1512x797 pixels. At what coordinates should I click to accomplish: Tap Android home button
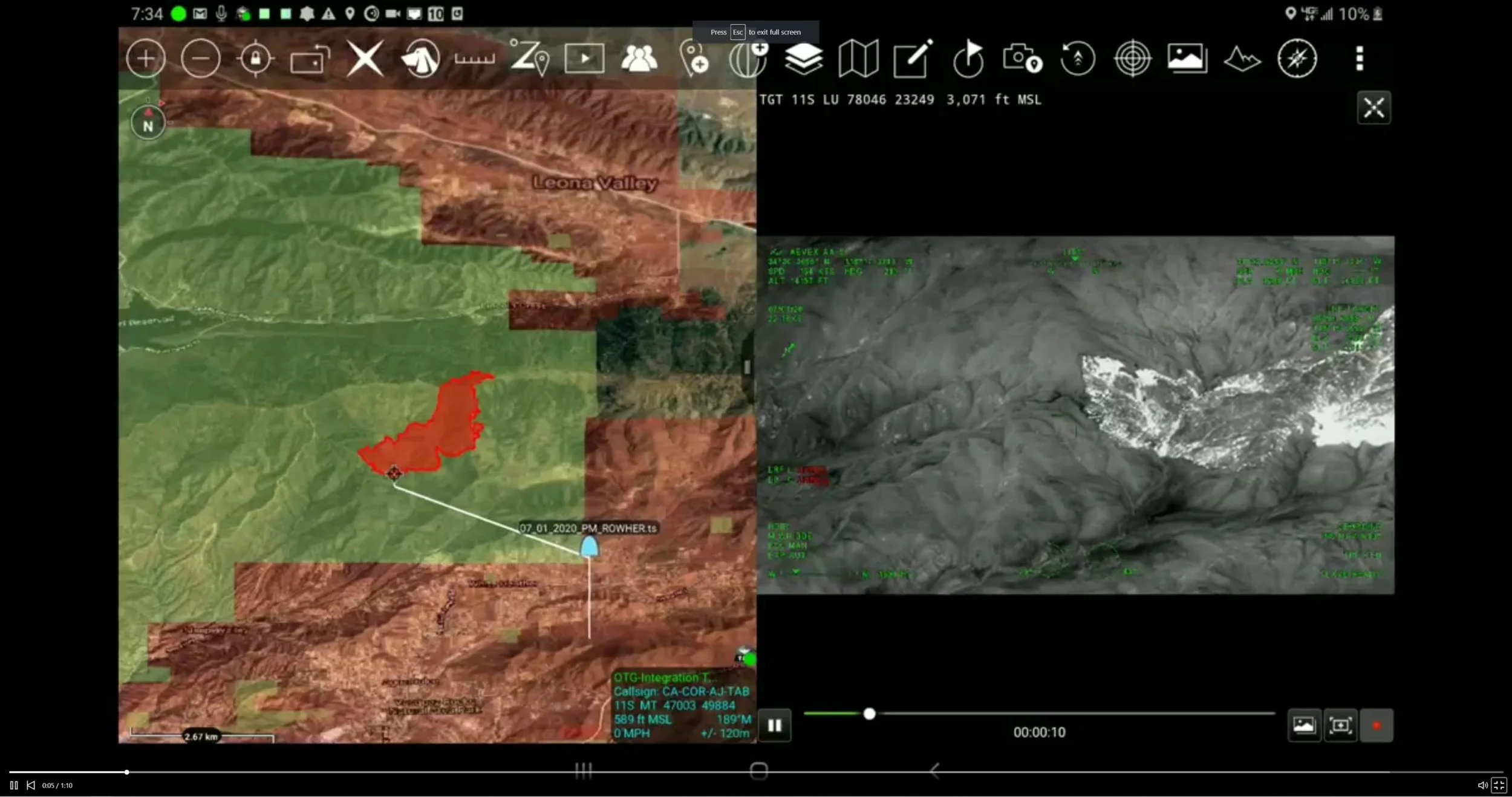tap(758, 770)
